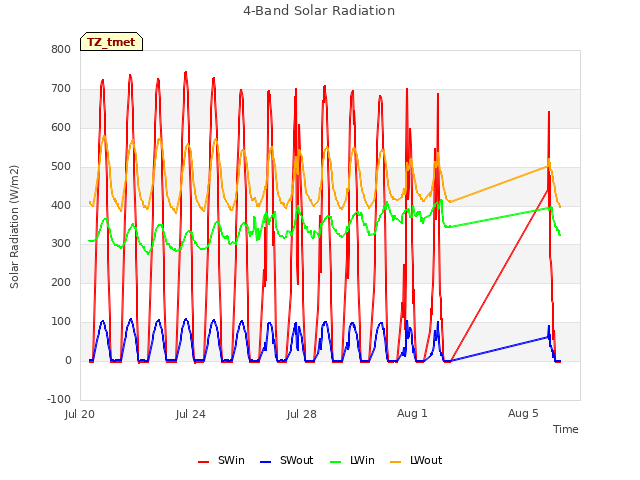Viewport: 640px width, 480px height.
Task: Click the Jul 20 x-axis tick label
Action: (x=80, y=414)
